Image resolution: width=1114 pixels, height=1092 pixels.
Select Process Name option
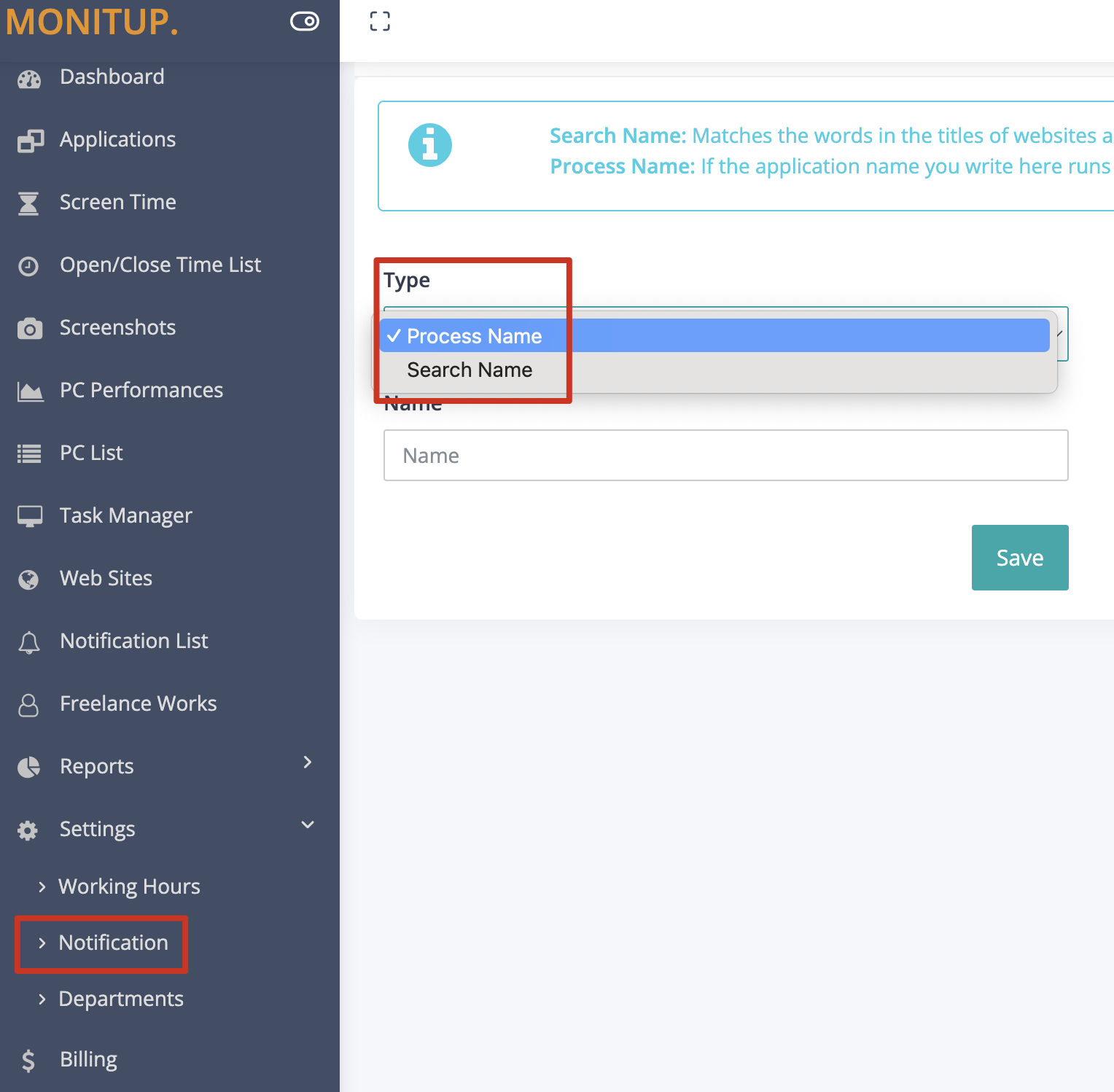pyautogui.click(x=714, y=336)
